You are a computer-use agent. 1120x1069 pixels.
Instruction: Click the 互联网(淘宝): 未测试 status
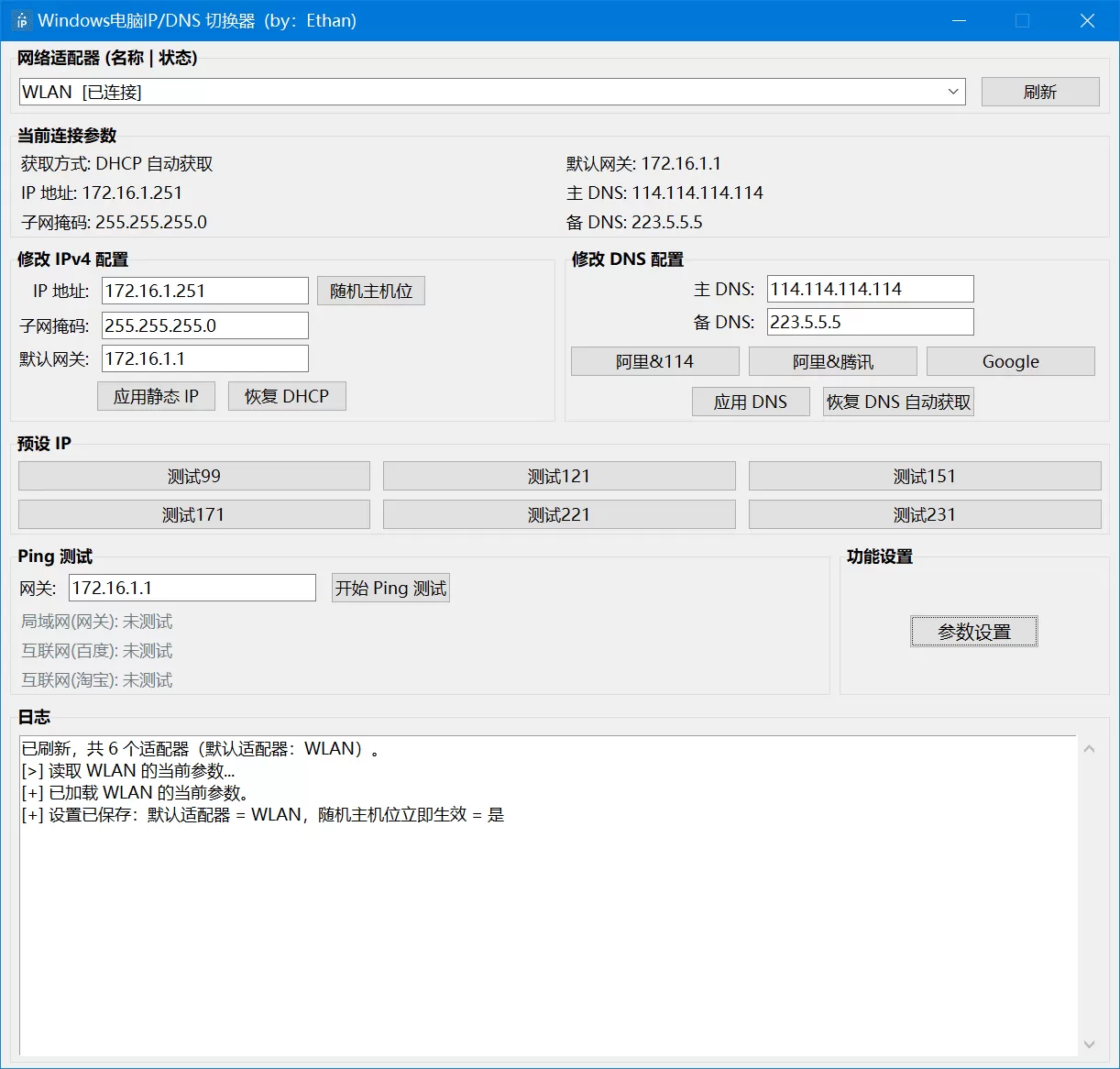coord(97,680)
